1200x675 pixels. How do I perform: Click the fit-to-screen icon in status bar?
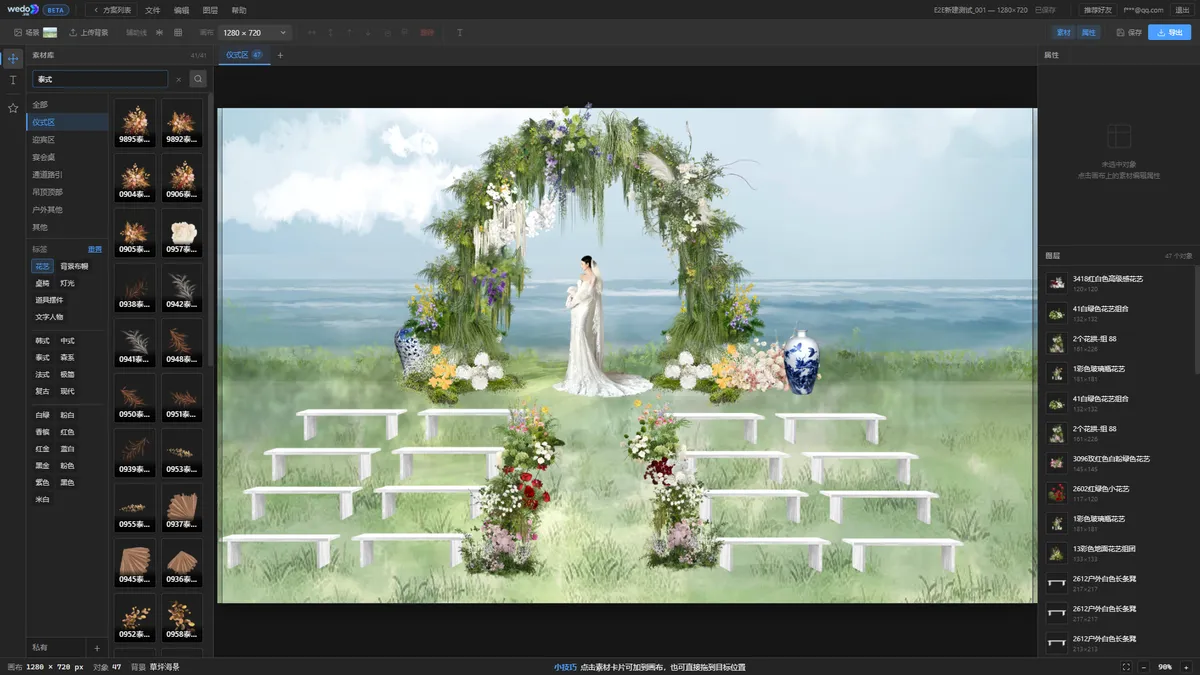pyautogui.click(x=1126, y=667)
